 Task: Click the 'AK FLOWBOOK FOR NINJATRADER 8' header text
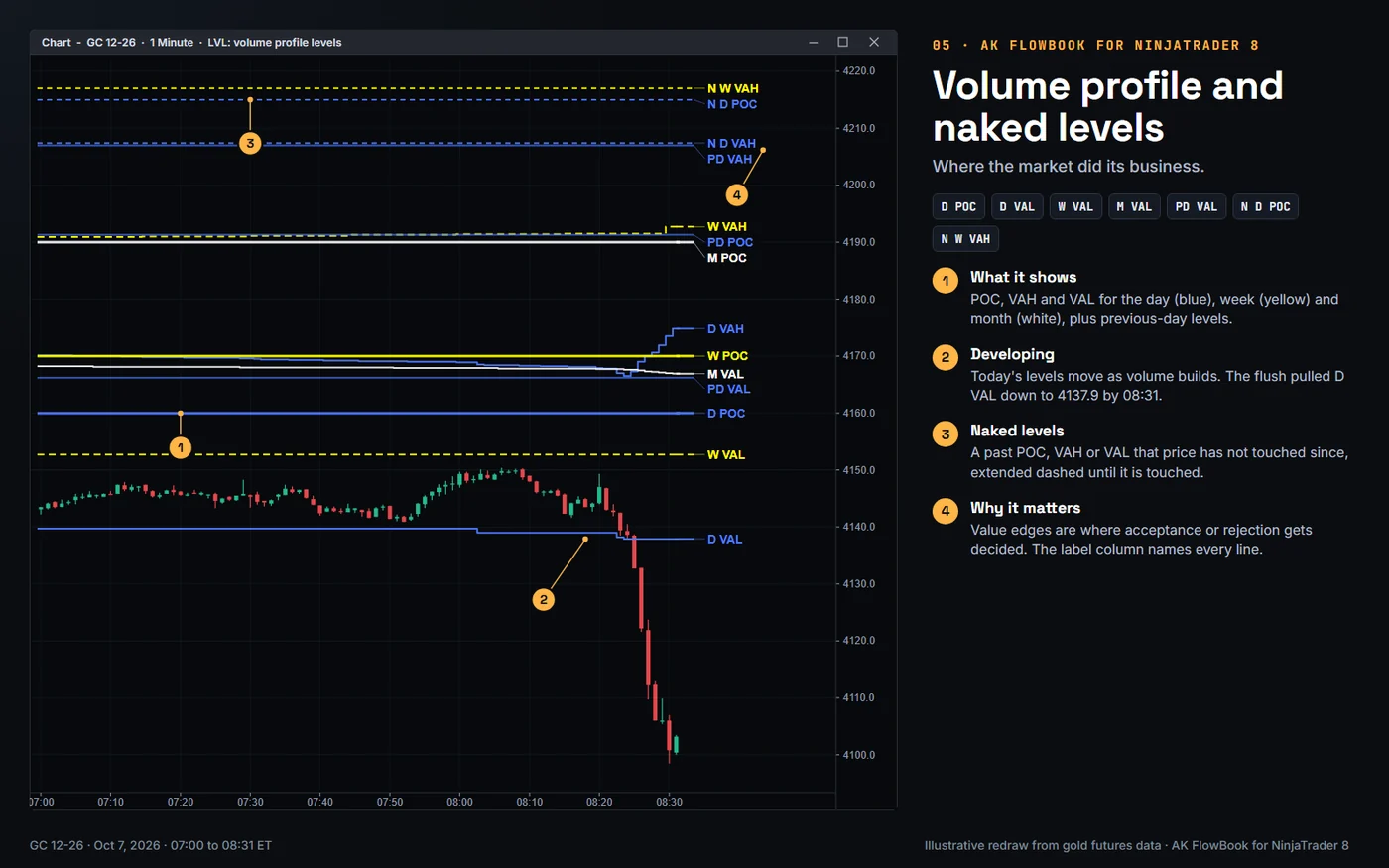coord(1119,45)
